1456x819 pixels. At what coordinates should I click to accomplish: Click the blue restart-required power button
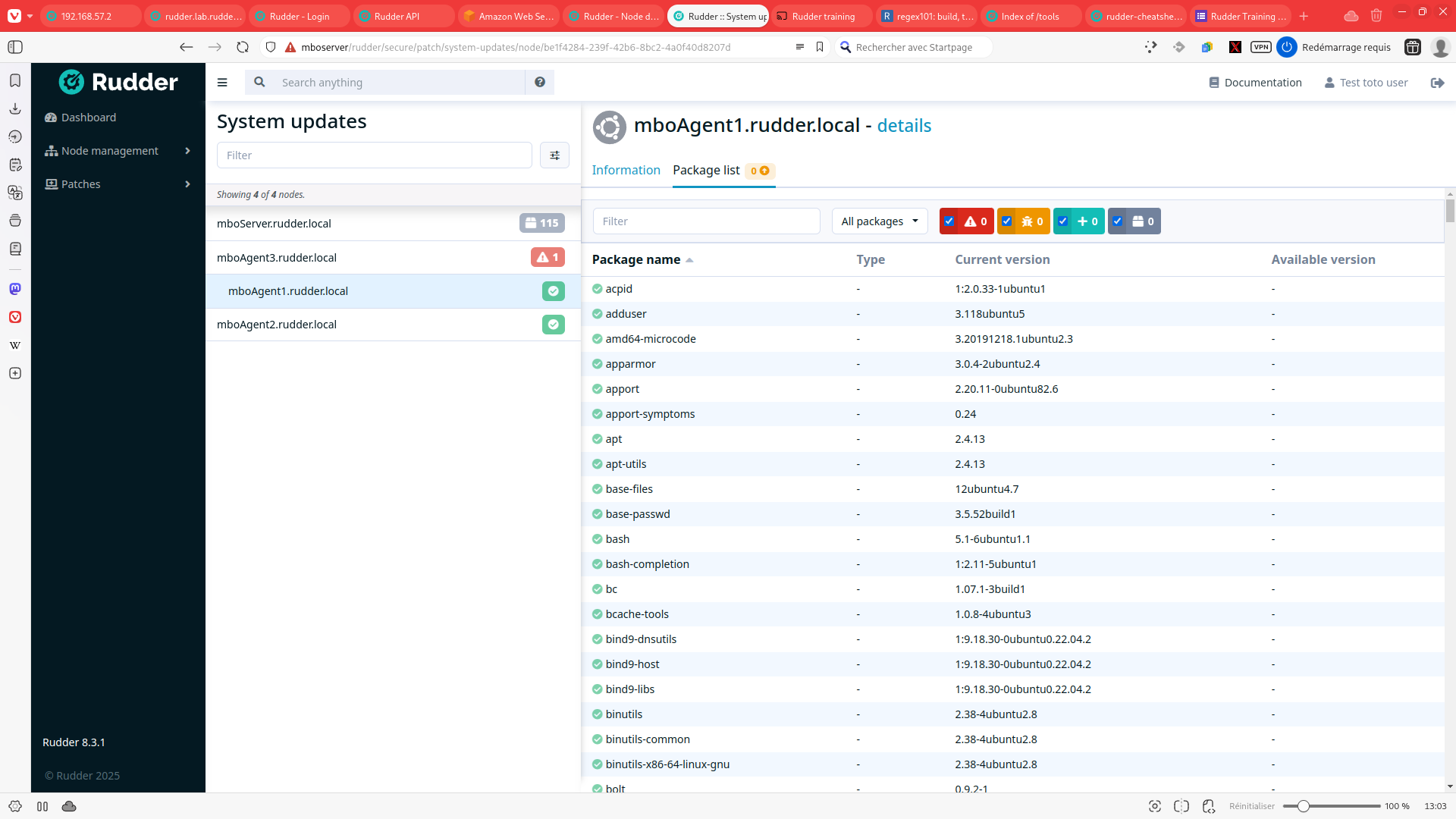point(1287,47)
